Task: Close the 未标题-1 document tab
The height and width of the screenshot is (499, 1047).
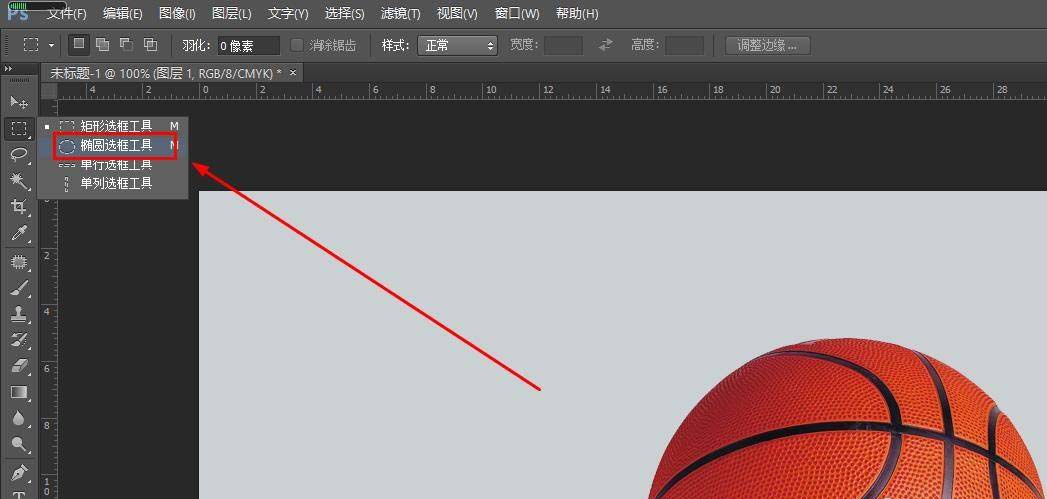Action: (292, 72)
